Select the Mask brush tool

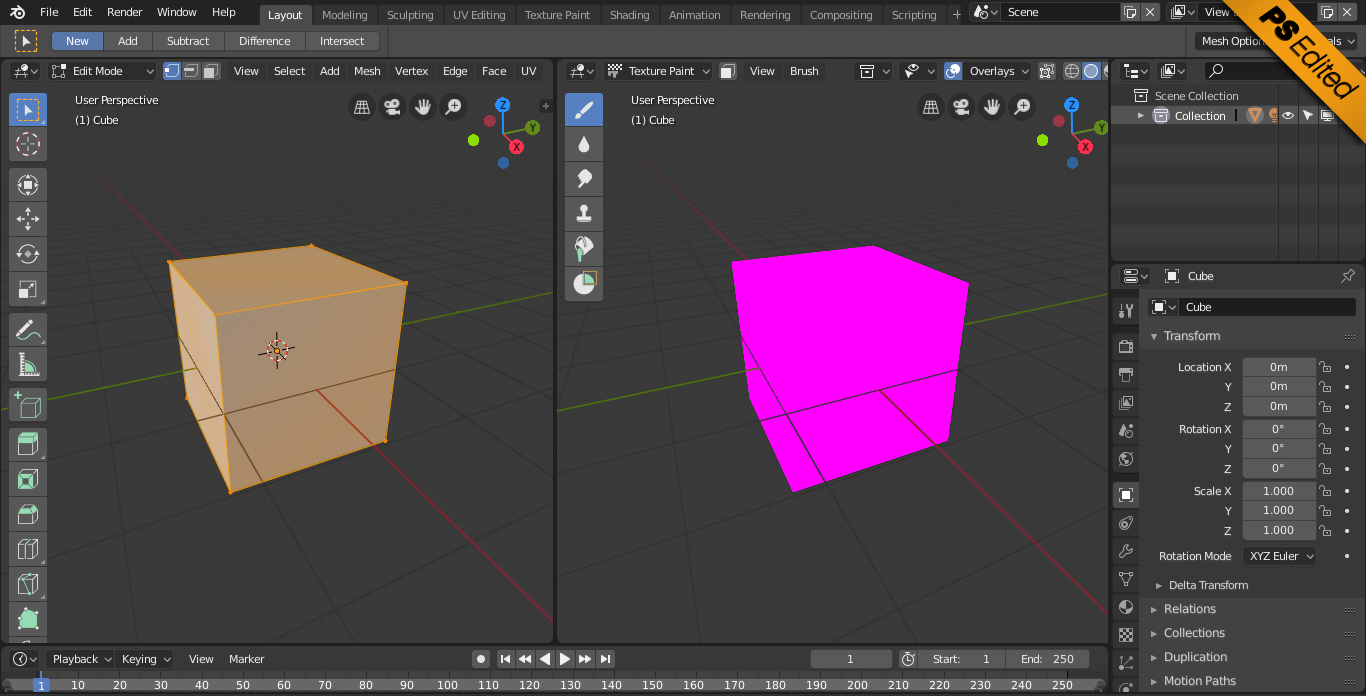coord(585,282)
